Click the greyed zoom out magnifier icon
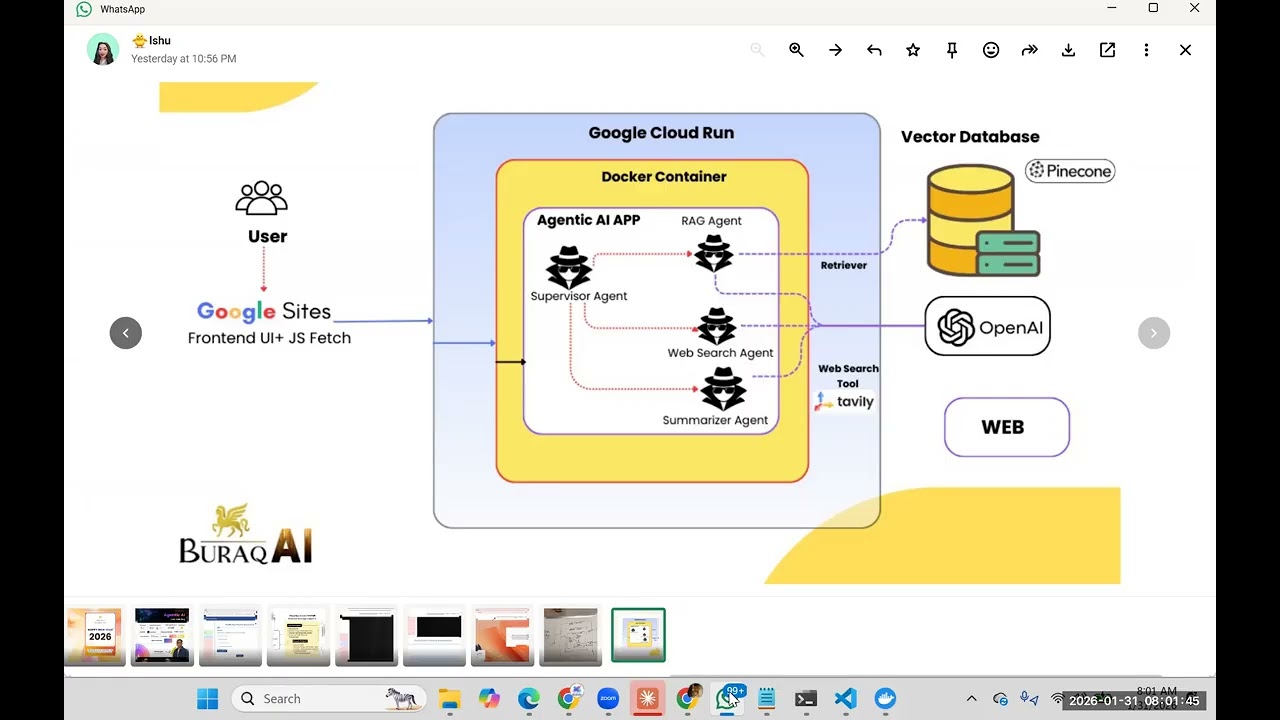This screenshot has height=720, width=1280. 757,50
